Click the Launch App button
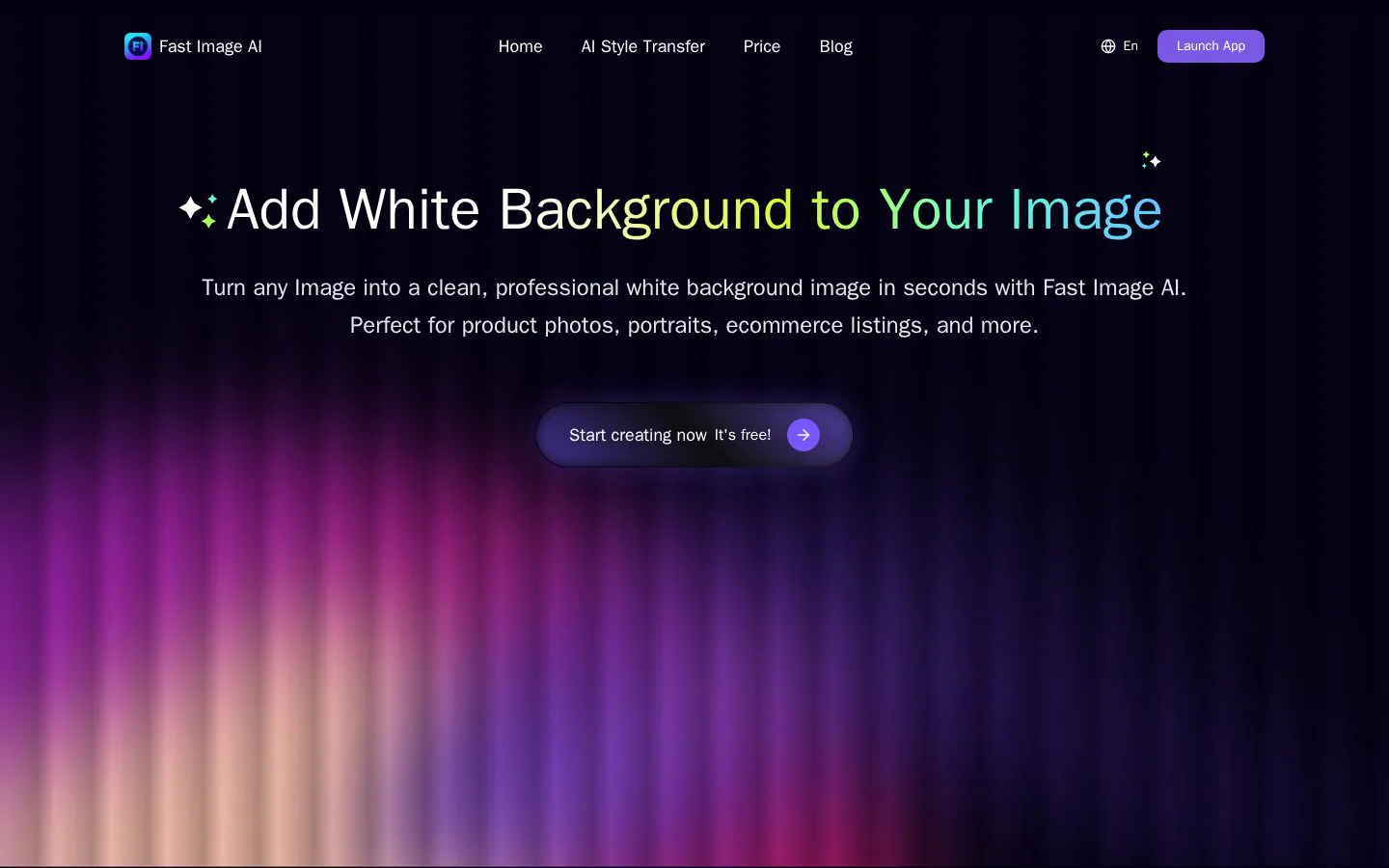Image resolution: width=1389 pixels, height=868 pixels. pyautogui.click(x=1211, y=46)
